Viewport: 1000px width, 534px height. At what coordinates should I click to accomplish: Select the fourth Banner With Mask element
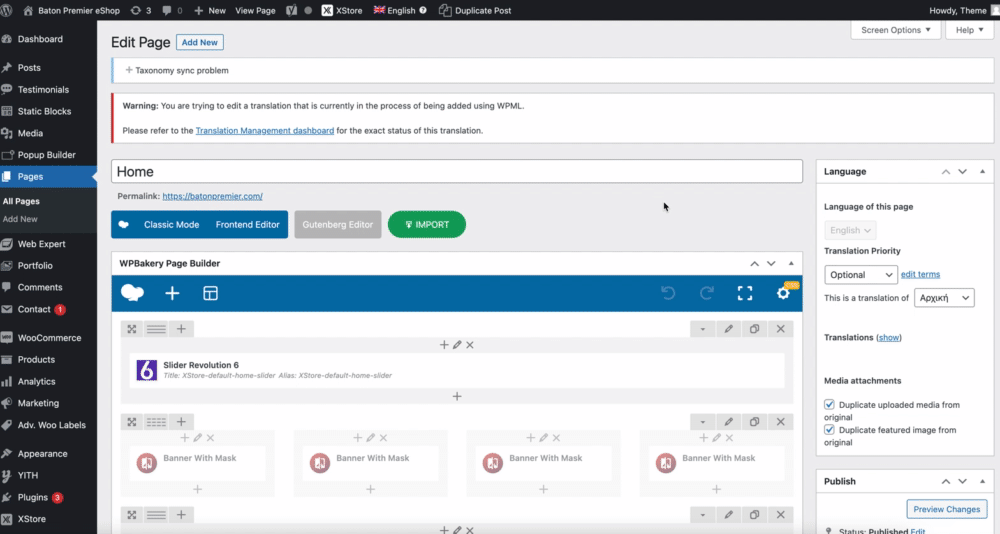[x=717, y=463]
